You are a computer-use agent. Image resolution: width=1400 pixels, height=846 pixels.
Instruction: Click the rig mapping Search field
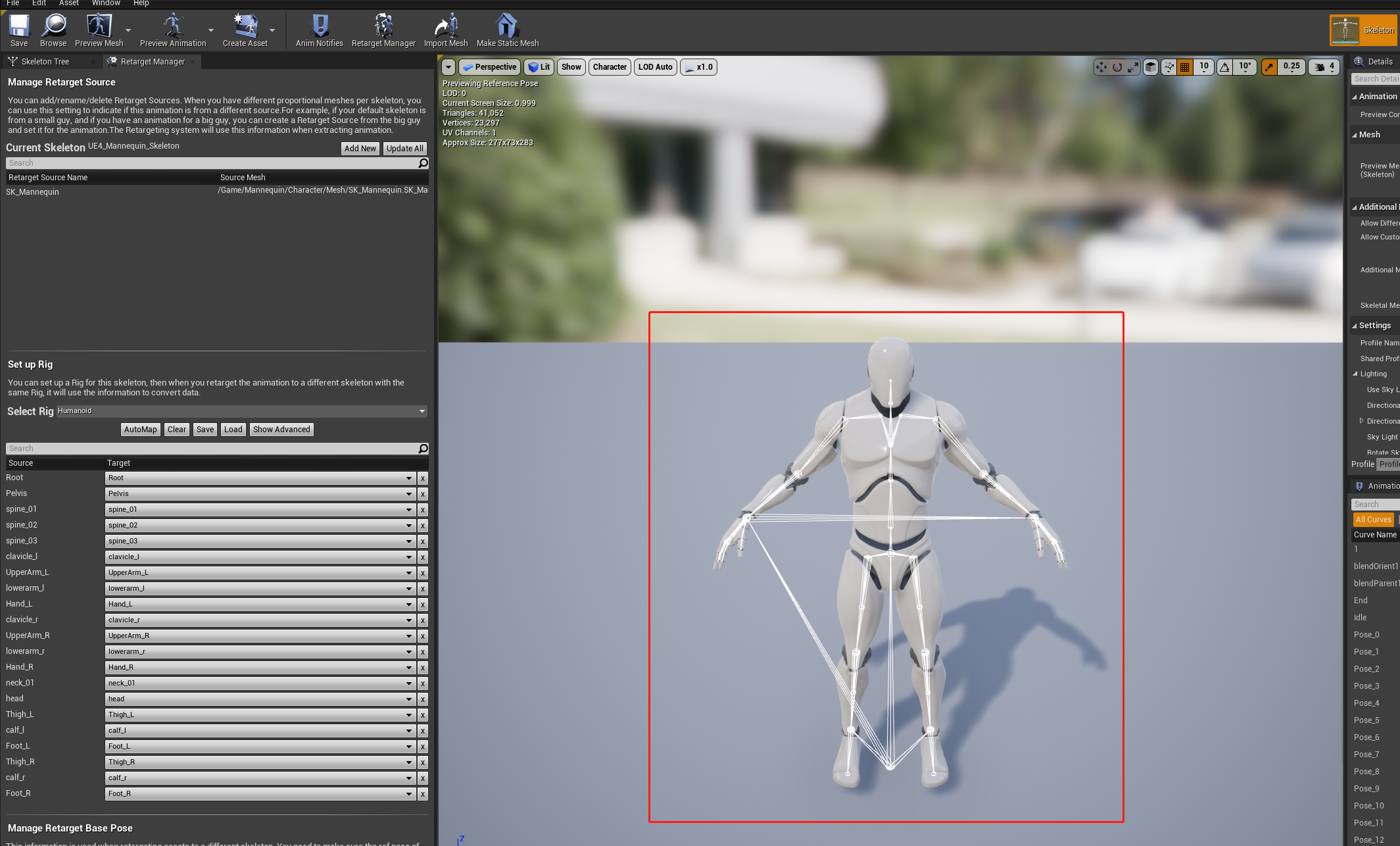pyautogui.click(x=210, y=449)
